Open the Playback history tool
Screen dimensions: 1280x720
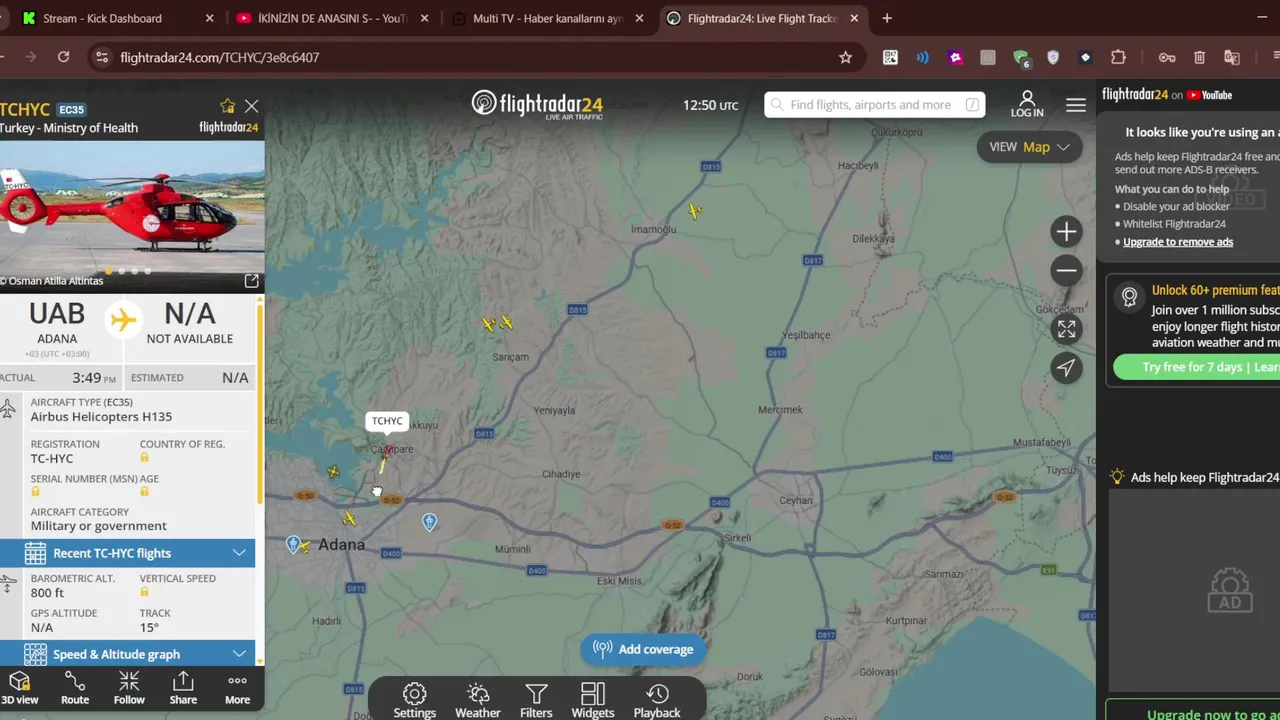[657, 700]
